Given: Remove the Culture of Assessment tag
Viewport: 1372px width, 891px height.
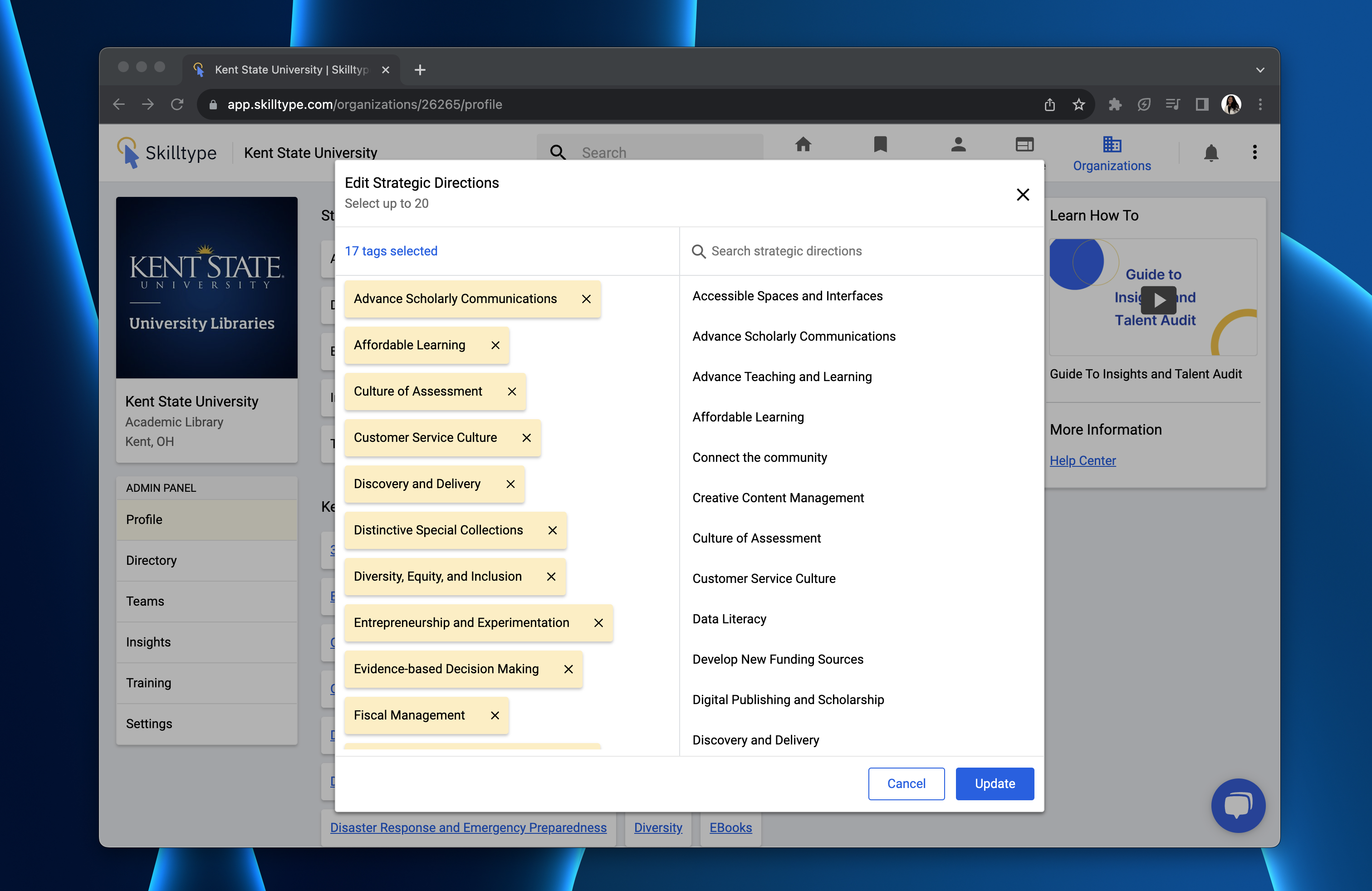Looking at the screenshot, I should click(512, 392).
